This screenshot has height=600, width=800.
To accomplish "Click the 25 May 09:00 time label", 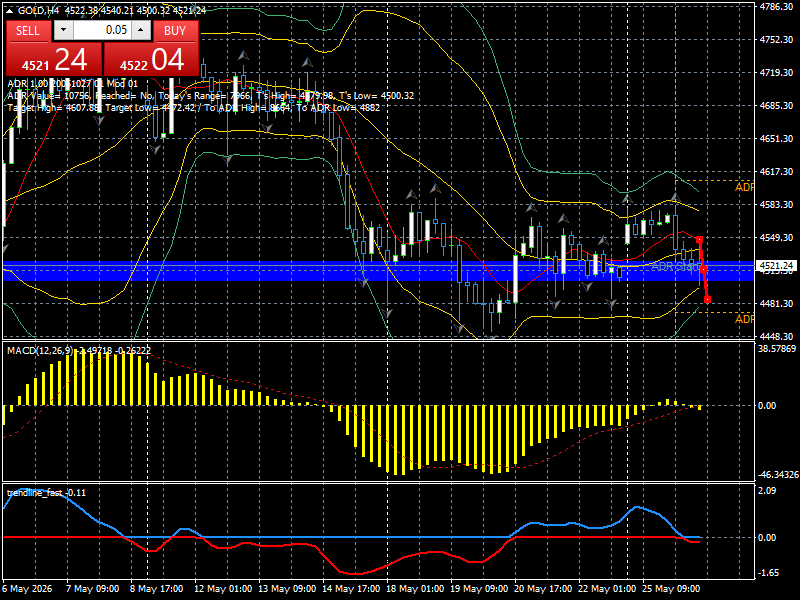I will [671, 589].
